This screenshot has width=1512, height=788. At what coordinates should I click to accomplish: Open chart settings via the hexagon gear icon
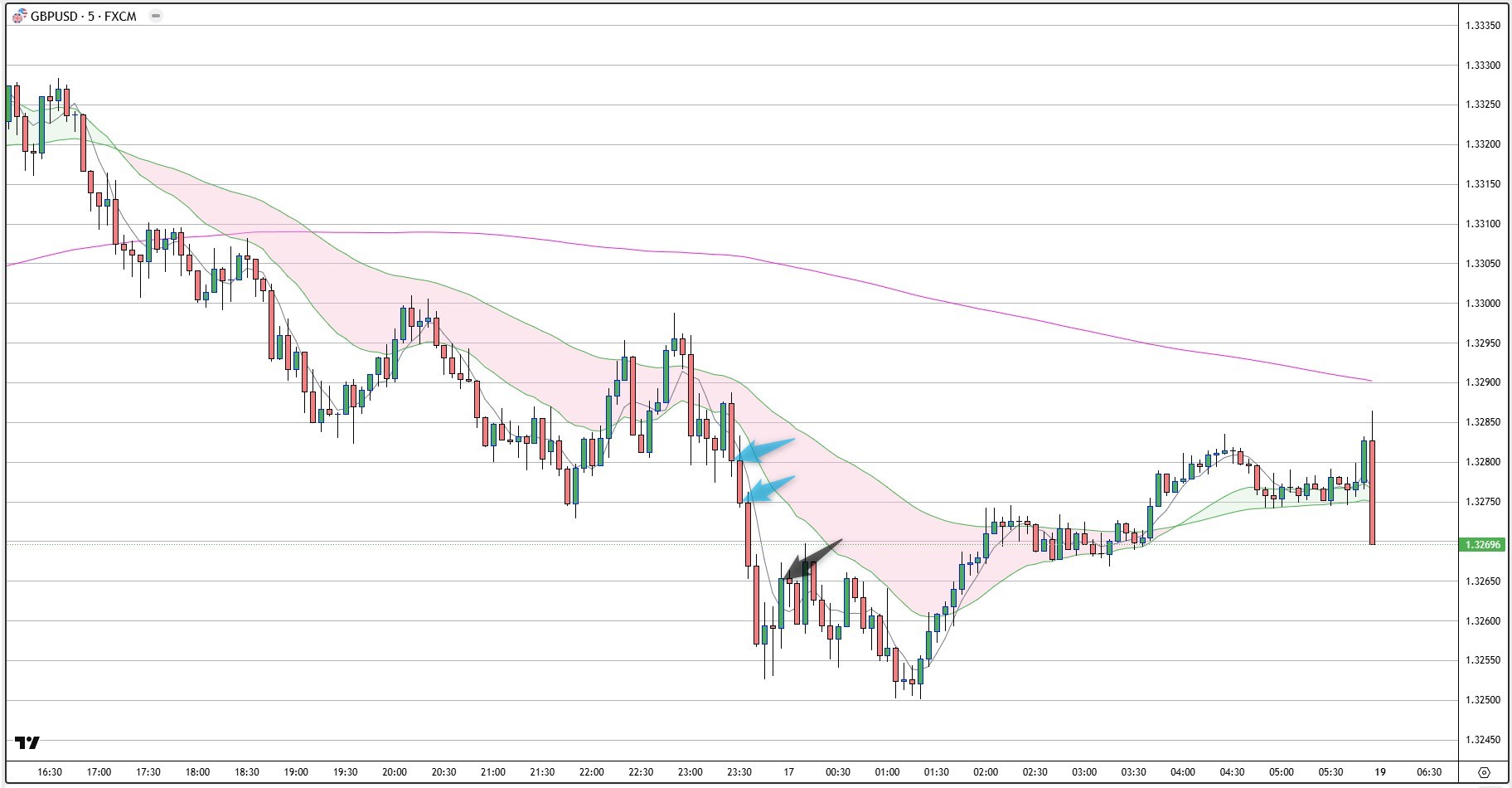[1484, 771]
